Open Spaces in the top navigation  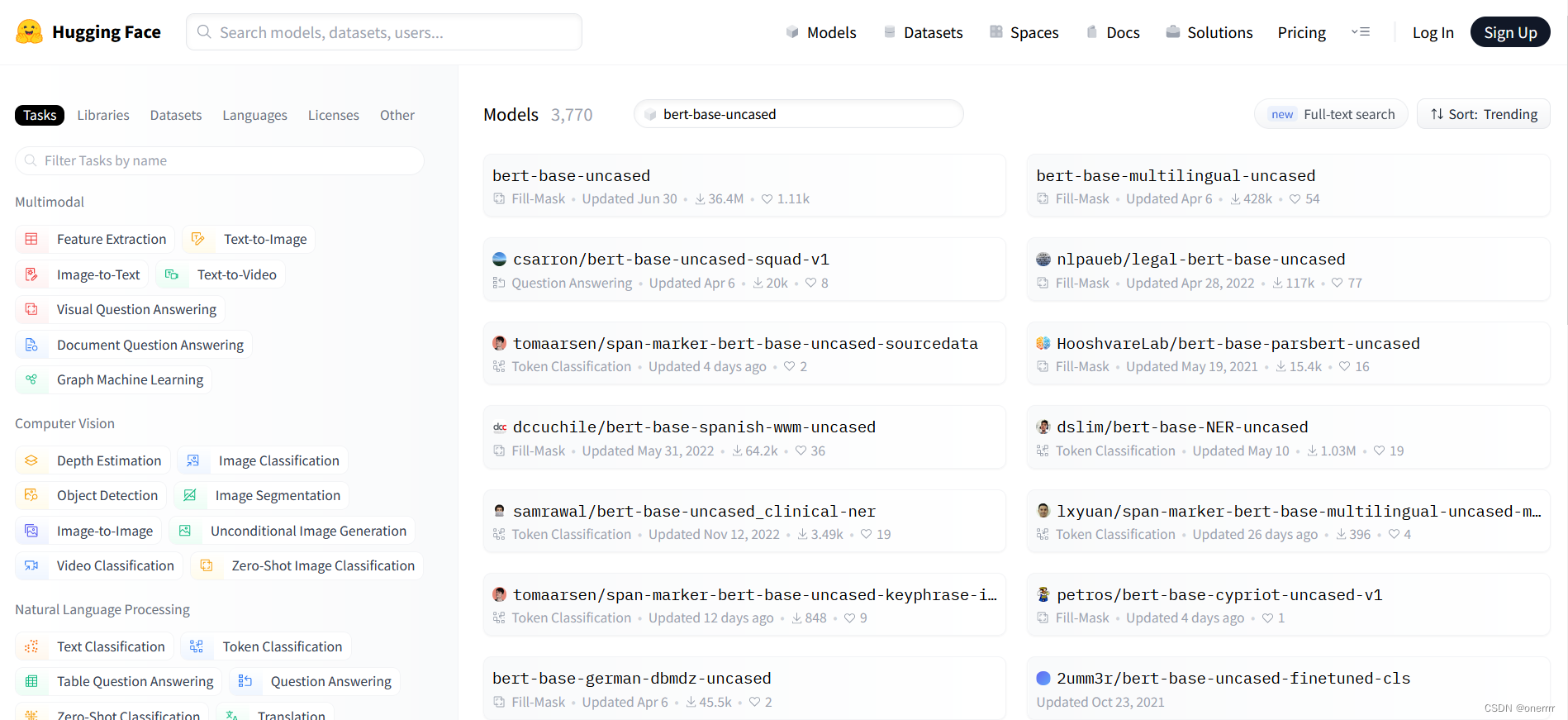1024,32
